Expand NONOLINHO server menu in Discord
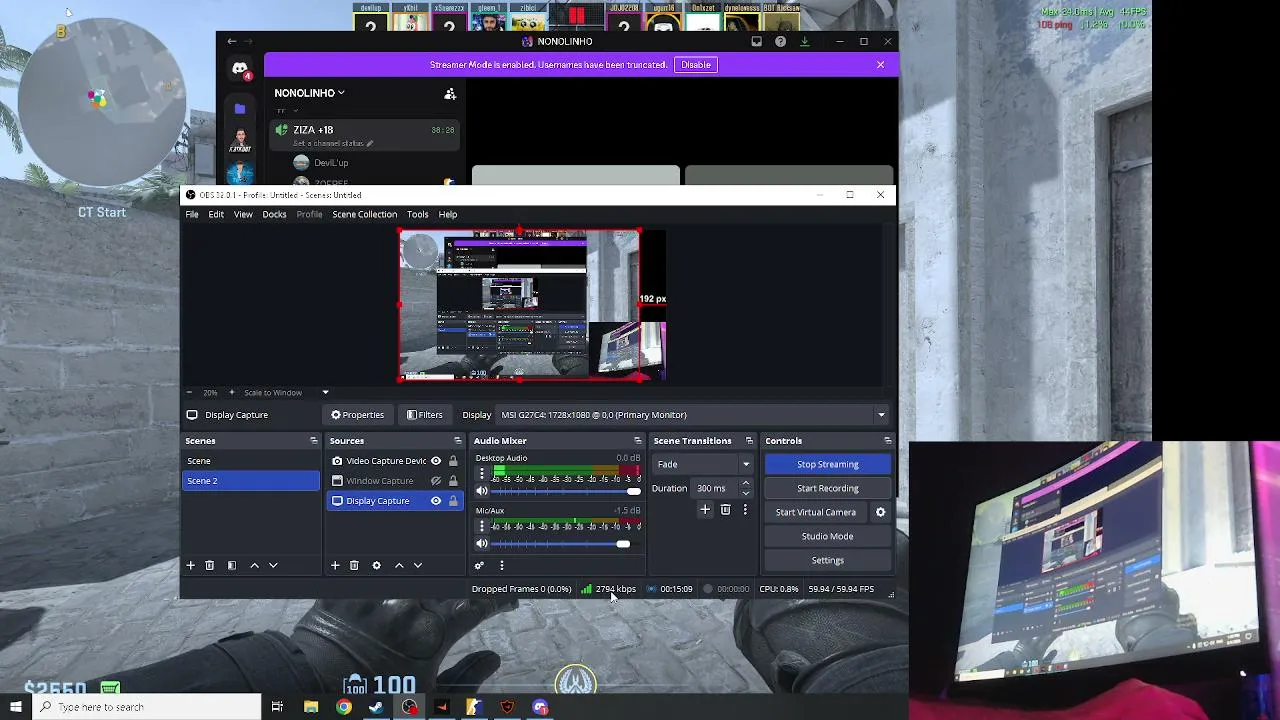1280x720 pixels. (310, 93)
